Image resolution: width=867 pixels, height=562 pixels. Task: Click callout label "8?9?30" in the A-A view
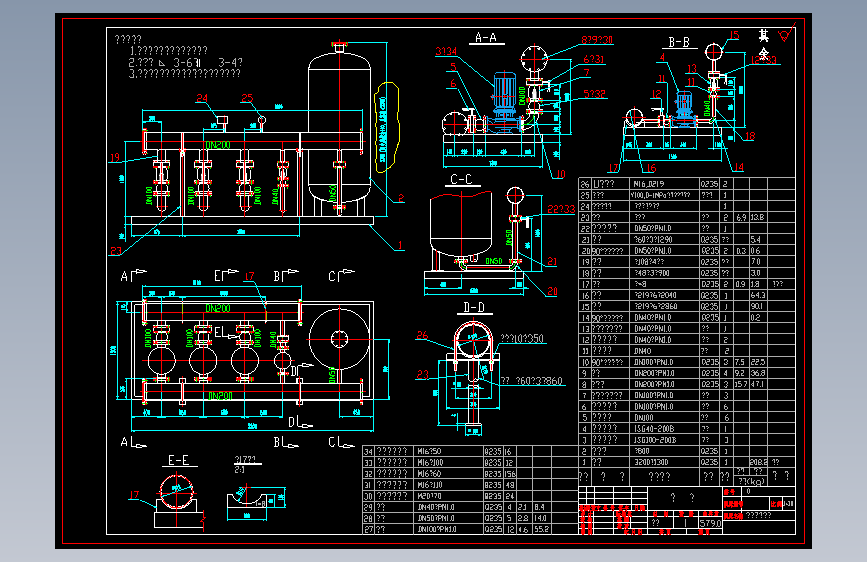(x=597, y=40)
